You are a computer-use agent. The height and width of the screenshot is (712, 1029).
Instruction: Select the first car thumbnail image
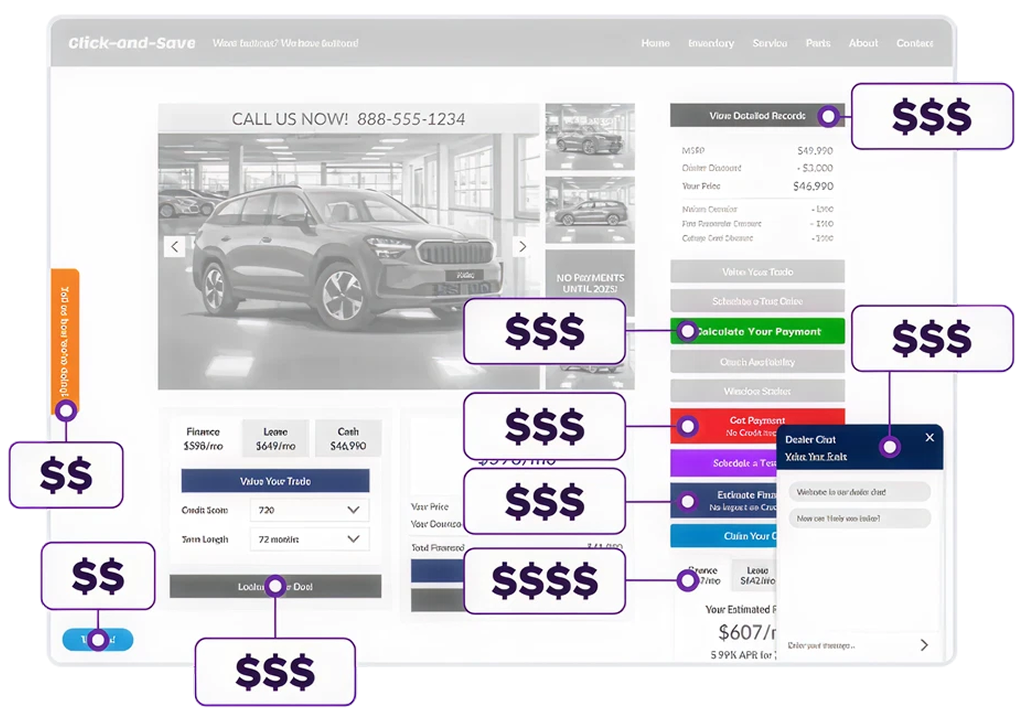point(589,137)
